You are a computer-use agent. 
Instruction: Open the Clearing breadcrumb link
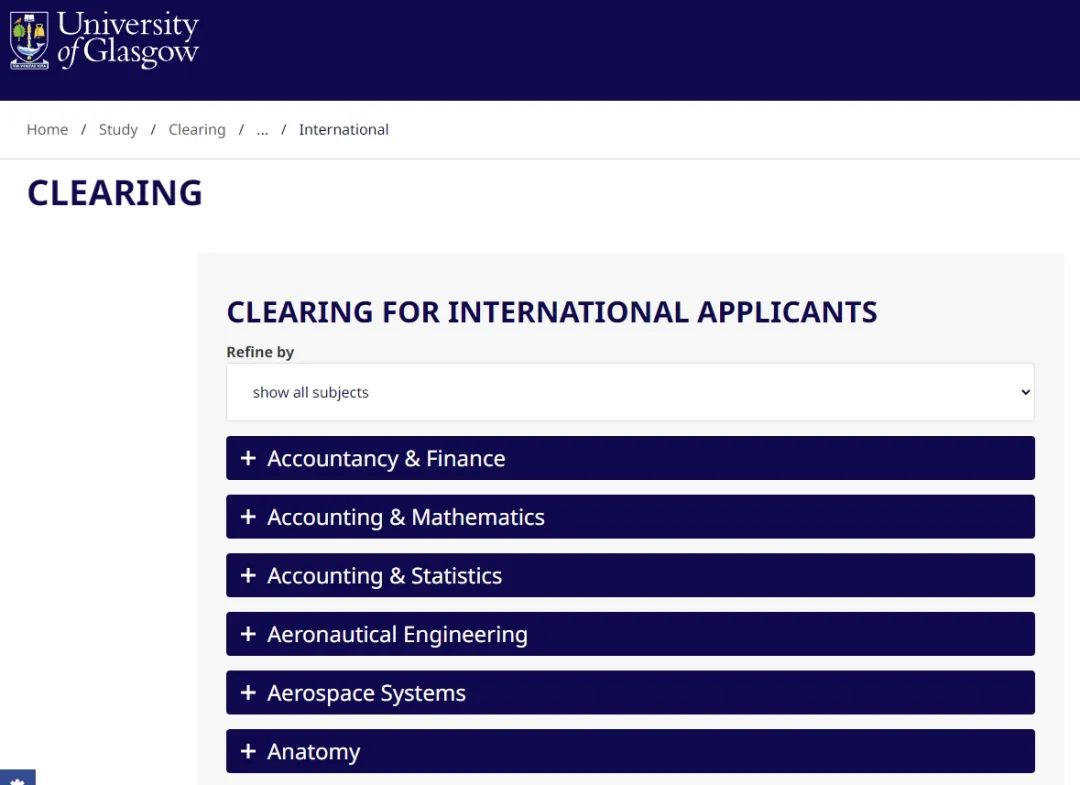pyautogui.click(x=197, y=129)
